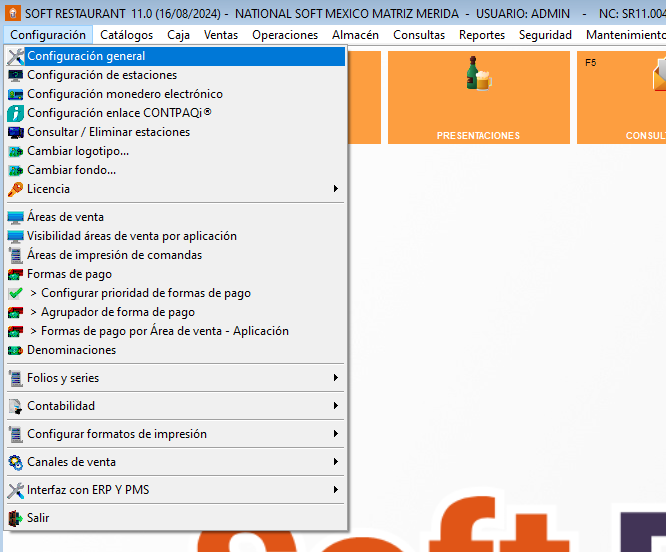Click the icon beside Formas de pago por Área
The width and height of the screenshot is (666, 552).
pyautogui.click(x=16, y=332)
